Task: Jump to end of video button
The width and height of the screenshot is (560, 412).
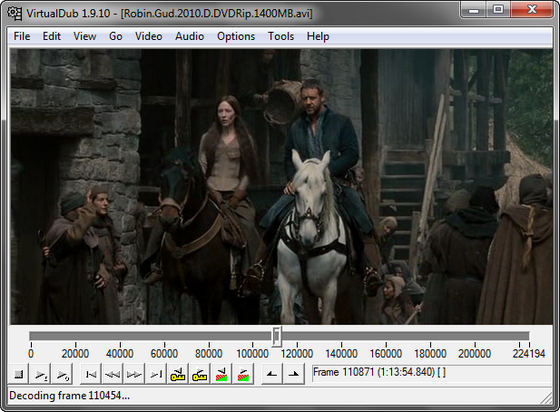Action: [x=156, y=374]
